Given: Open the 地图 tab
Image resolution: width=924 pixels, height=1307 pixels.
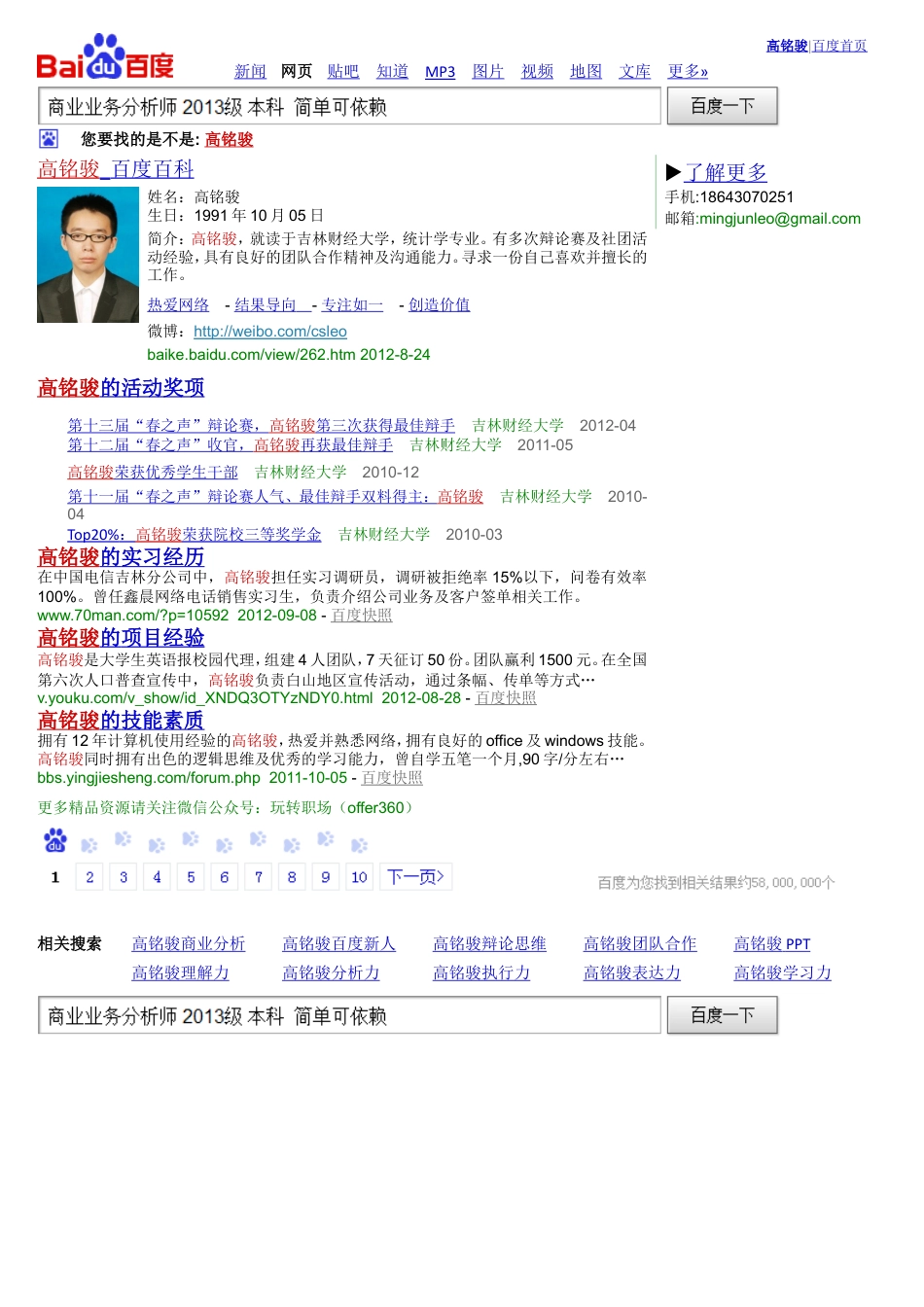Looking at the screenshot, I should 586,71.
